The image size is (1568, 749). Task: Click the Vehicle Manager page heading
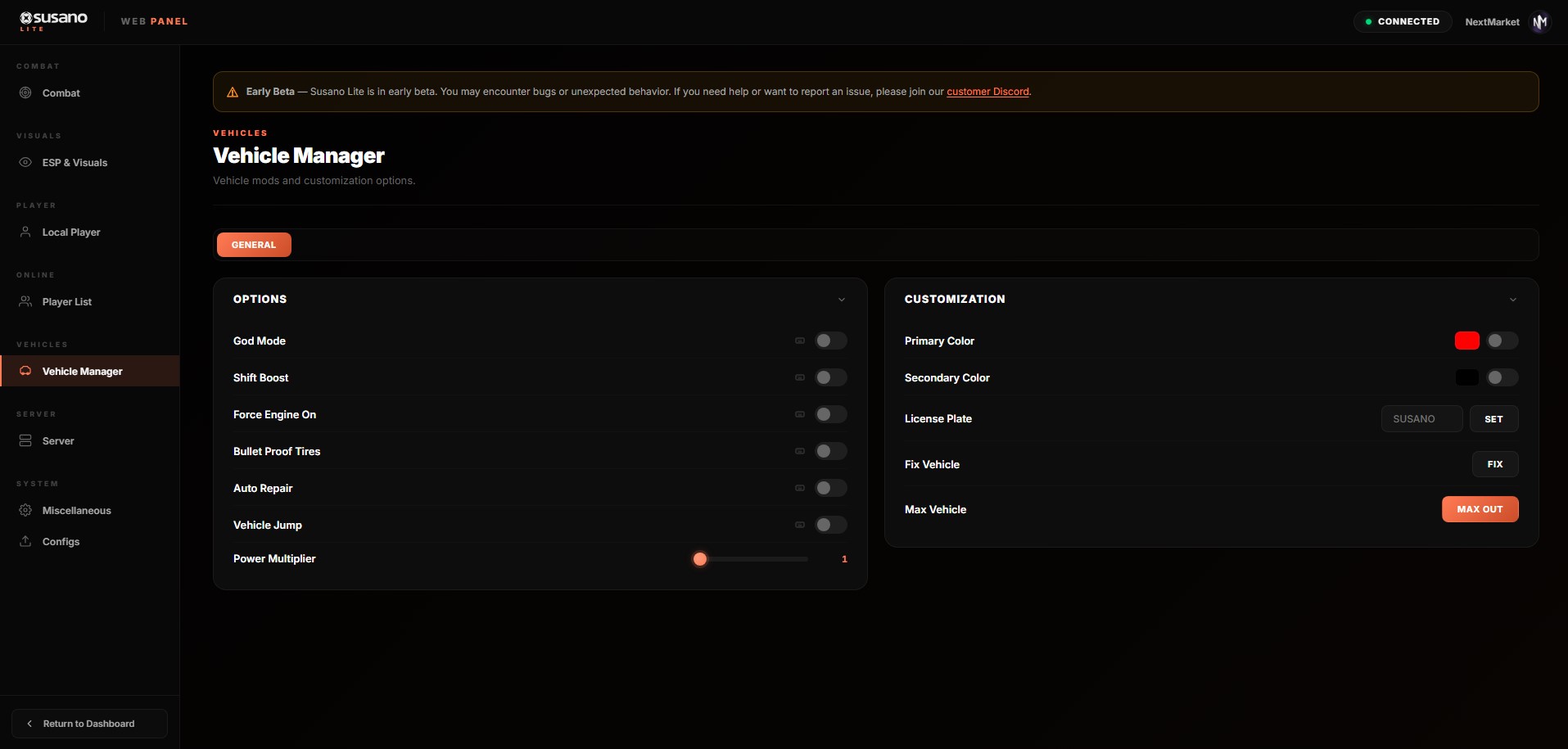point(299,156)
